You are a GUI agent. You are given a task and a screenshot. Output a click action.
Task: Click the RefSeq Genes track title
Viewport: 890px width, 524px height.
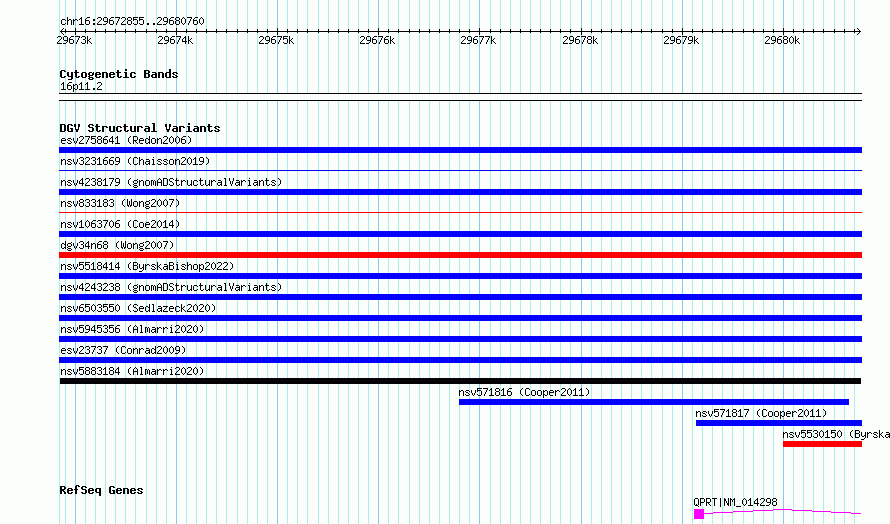[x=101, y=490]
